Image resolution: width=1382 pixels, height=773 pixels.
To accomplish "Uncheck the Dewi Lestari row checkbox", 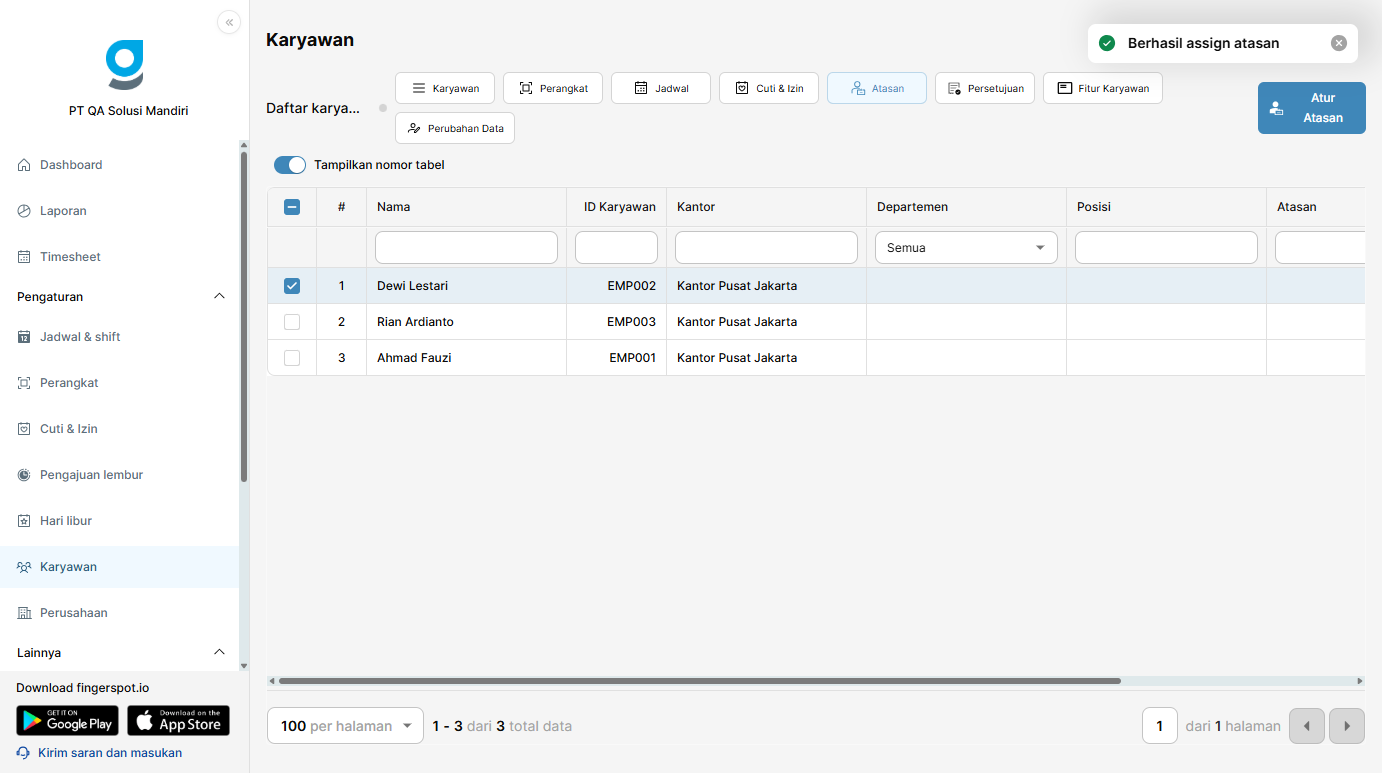I will coord(292,286).
